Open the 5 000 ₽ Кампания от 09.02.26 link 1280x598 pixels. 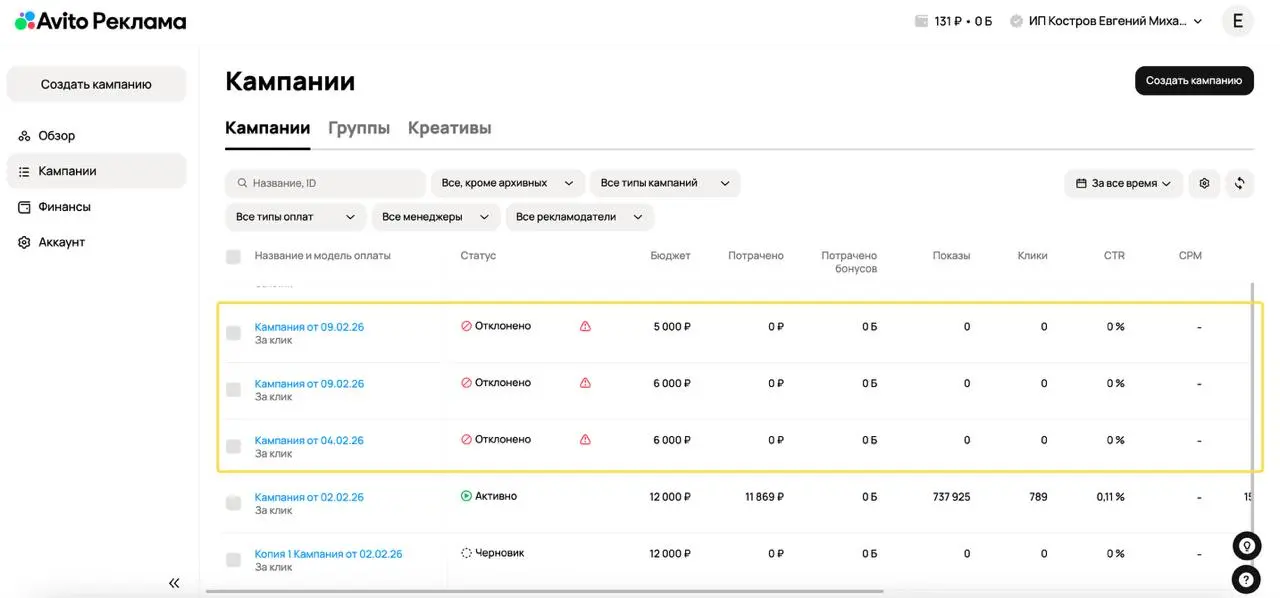click(x=309, y=327)
